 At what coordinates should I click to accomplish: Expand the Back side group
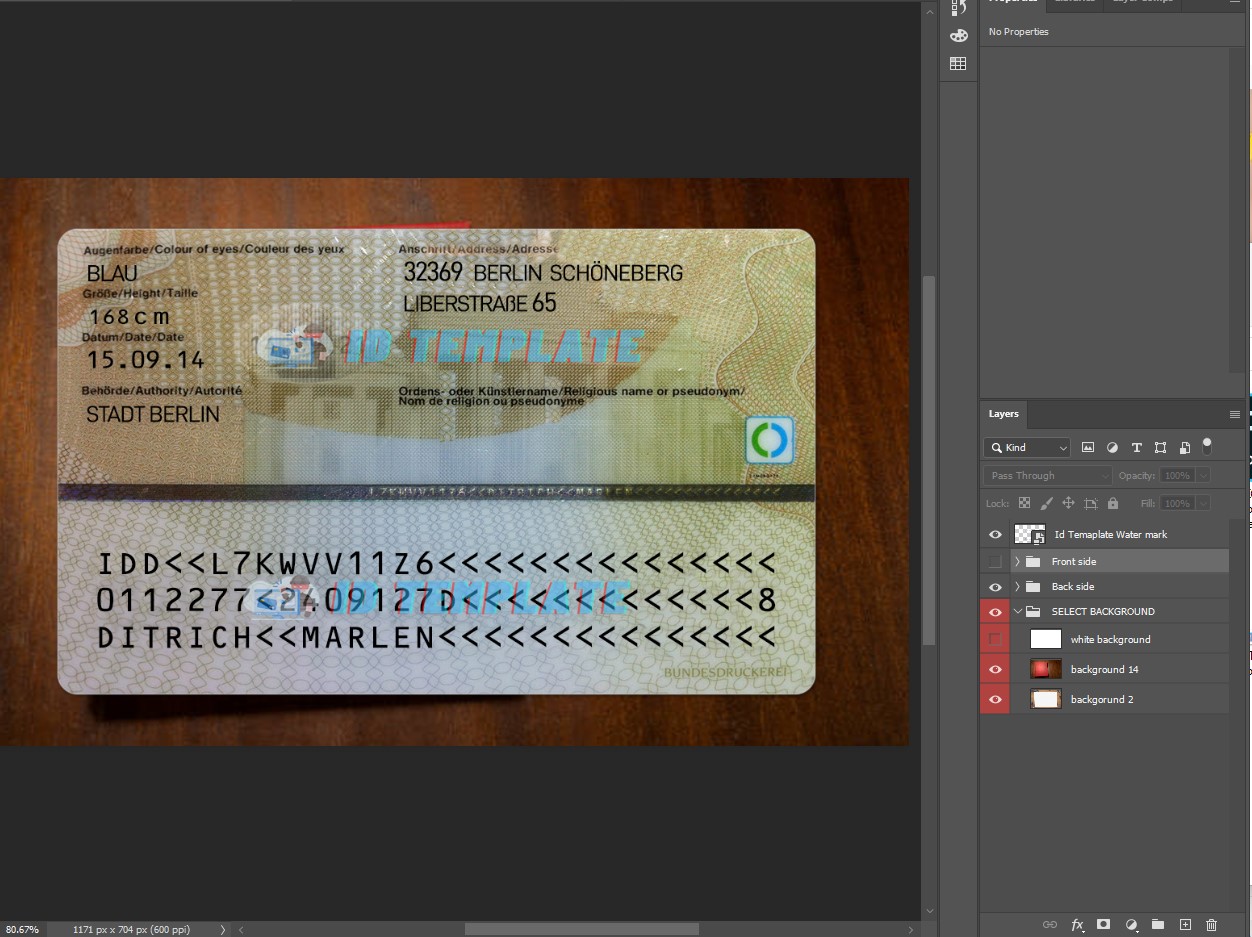[x=1017, y=587]
